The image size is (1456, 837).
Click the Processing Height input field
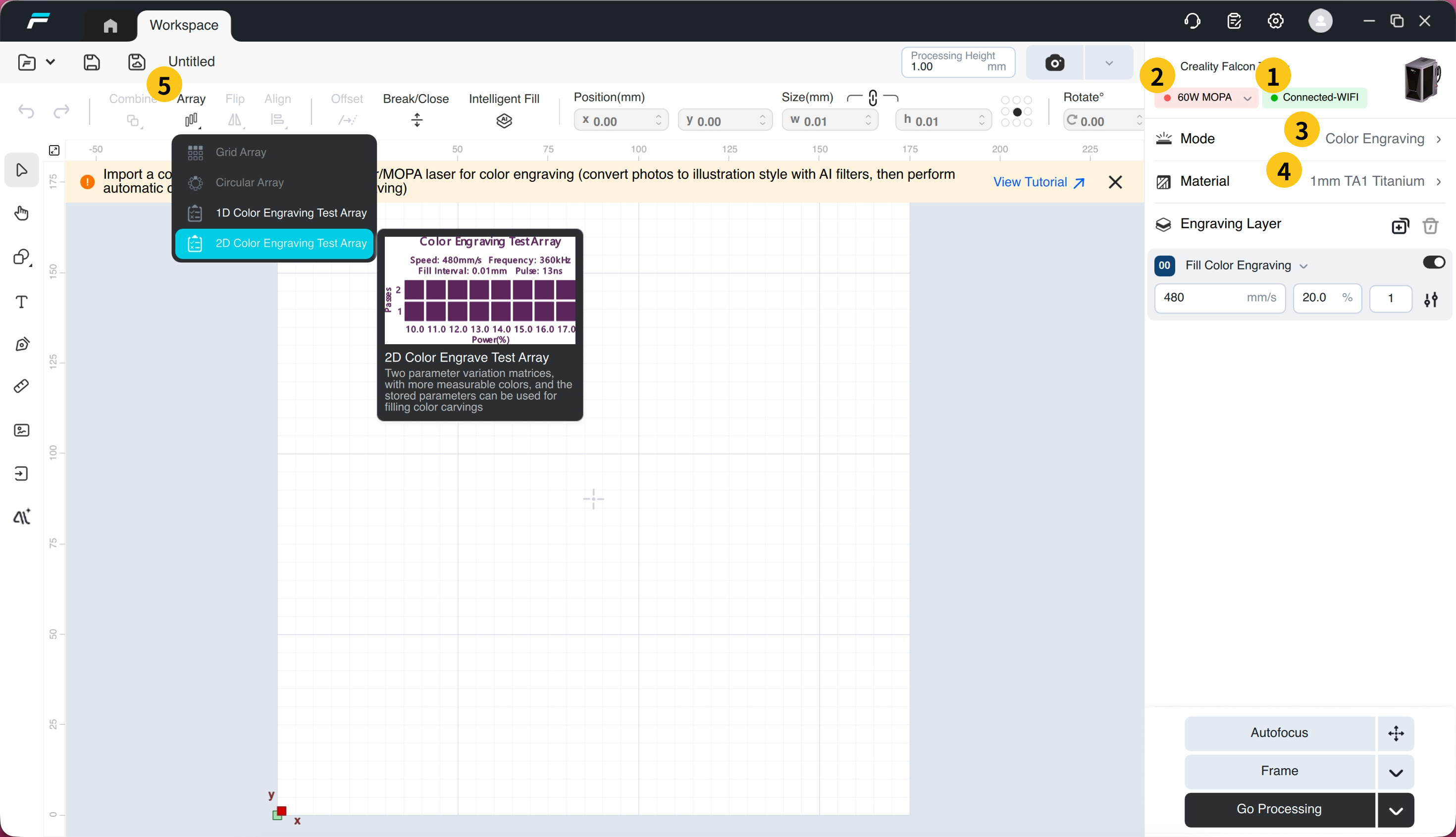pos(958,62)
